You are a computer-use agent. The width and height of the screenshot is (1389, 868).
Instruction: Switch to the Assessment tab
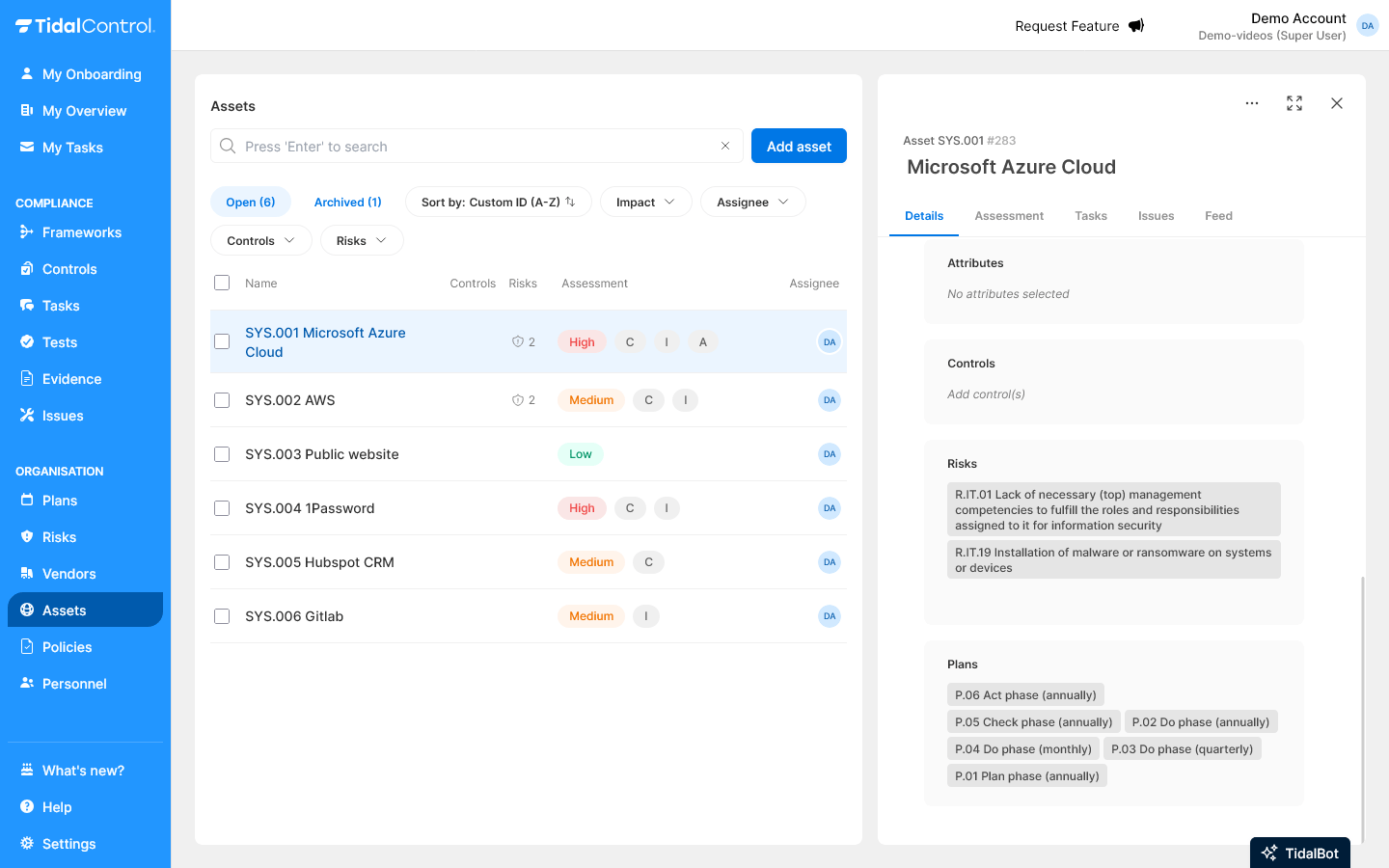click(1009, 216)
